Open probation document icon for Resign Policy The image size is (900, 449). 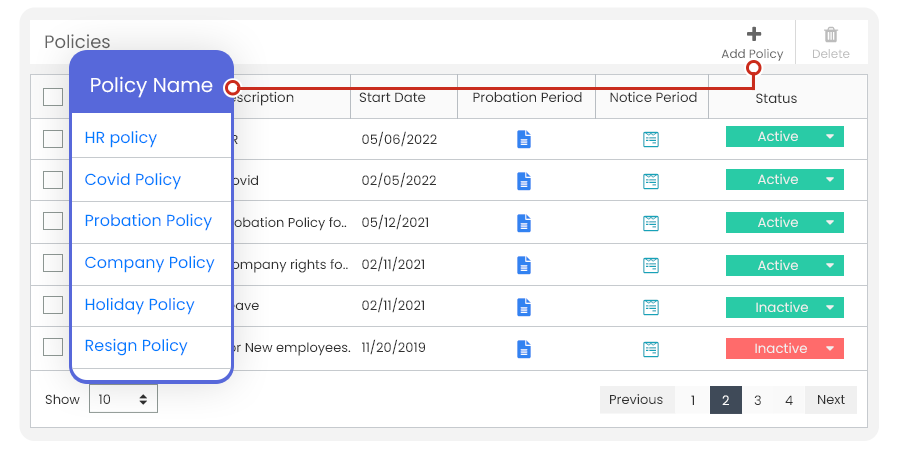(x=523, y=349)
